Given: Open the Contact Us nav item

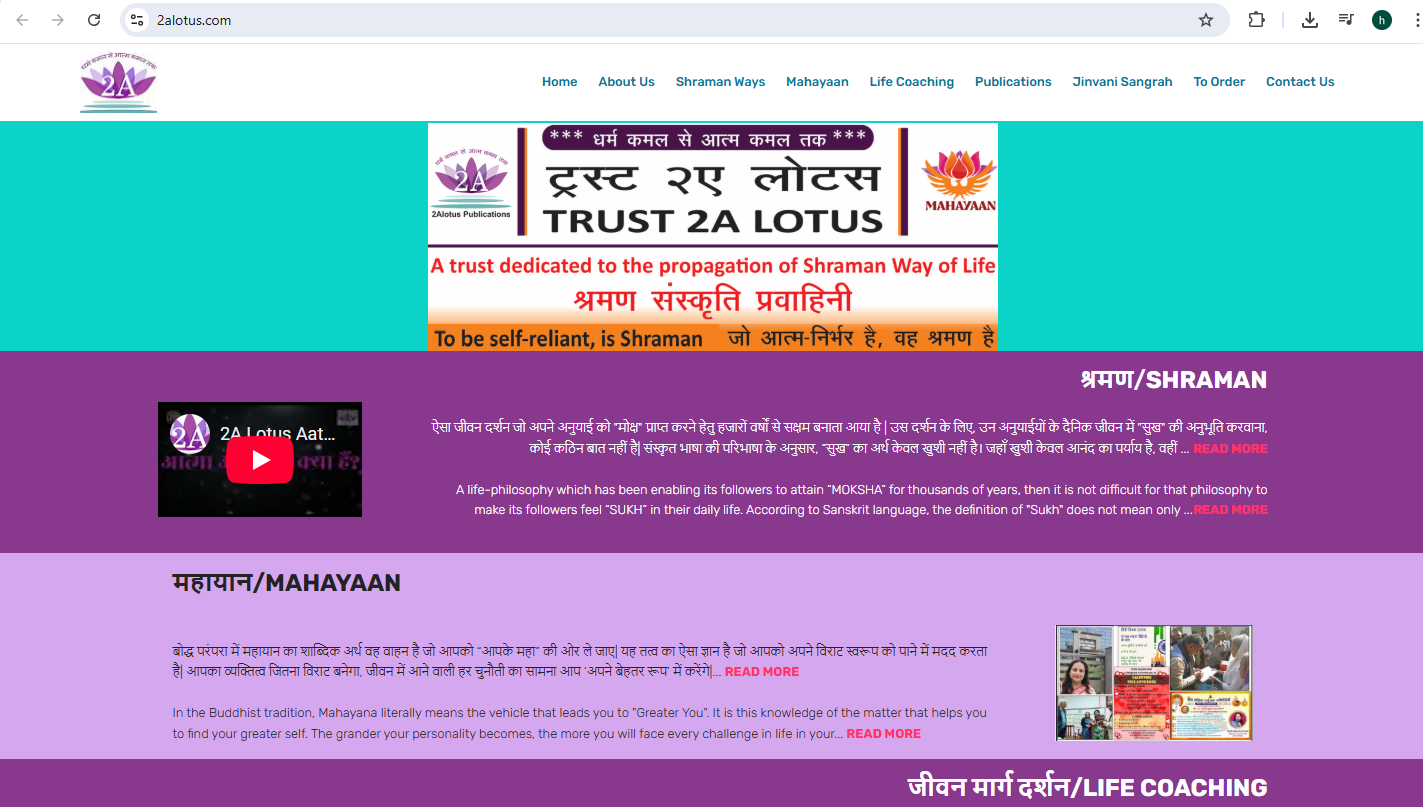Looking at the screenshot, I should point(1300,82).
